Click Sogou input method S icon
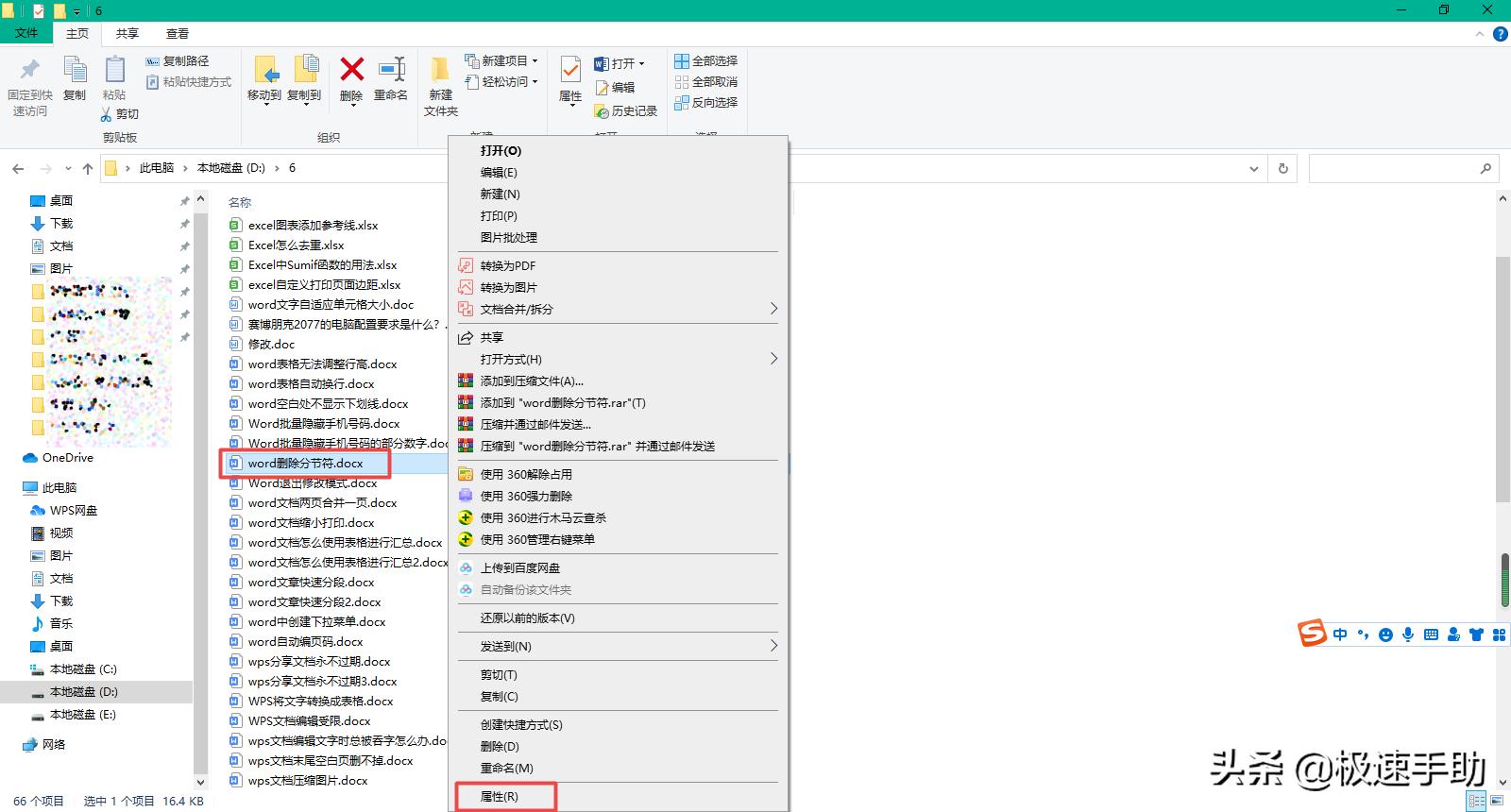The image size is (1511, 812). coord(1312,634)
